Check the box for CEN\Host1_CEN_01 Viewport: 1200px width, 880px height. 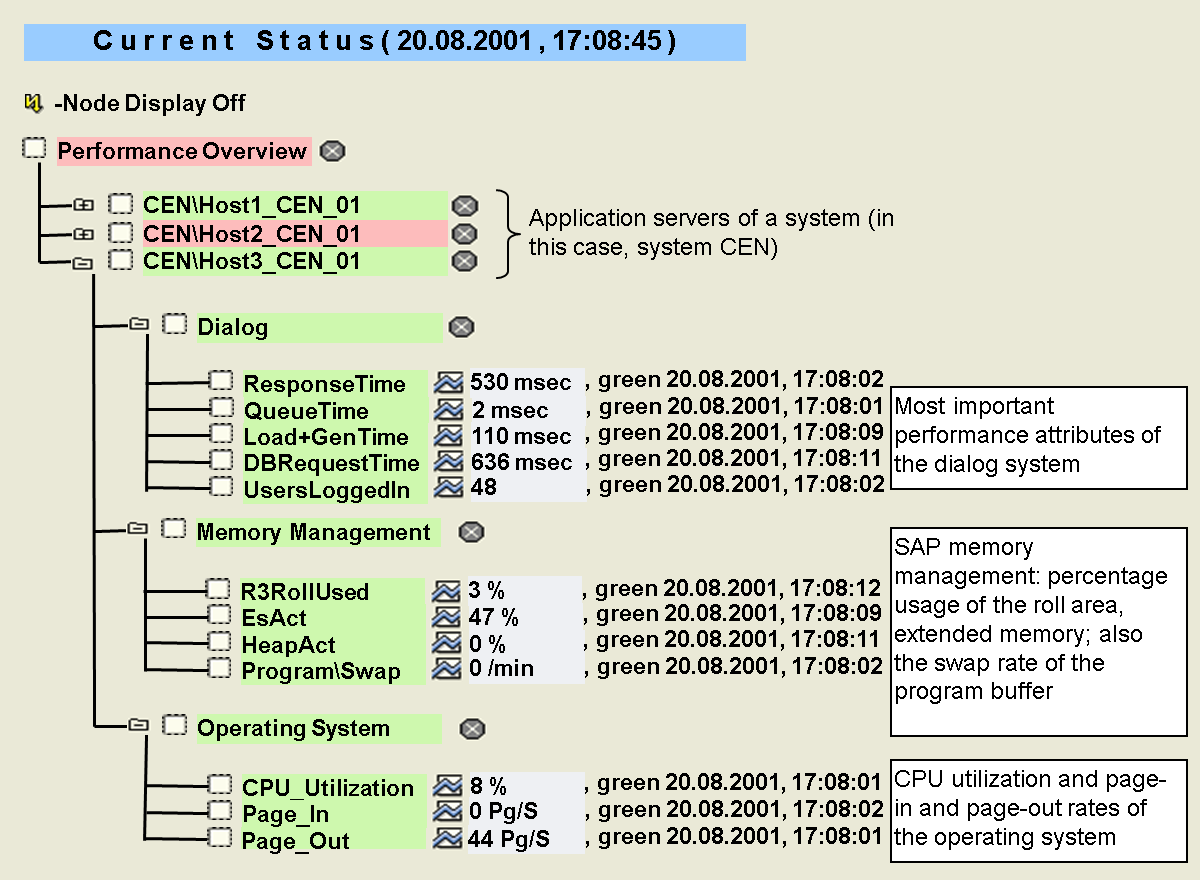coord(121,205)
